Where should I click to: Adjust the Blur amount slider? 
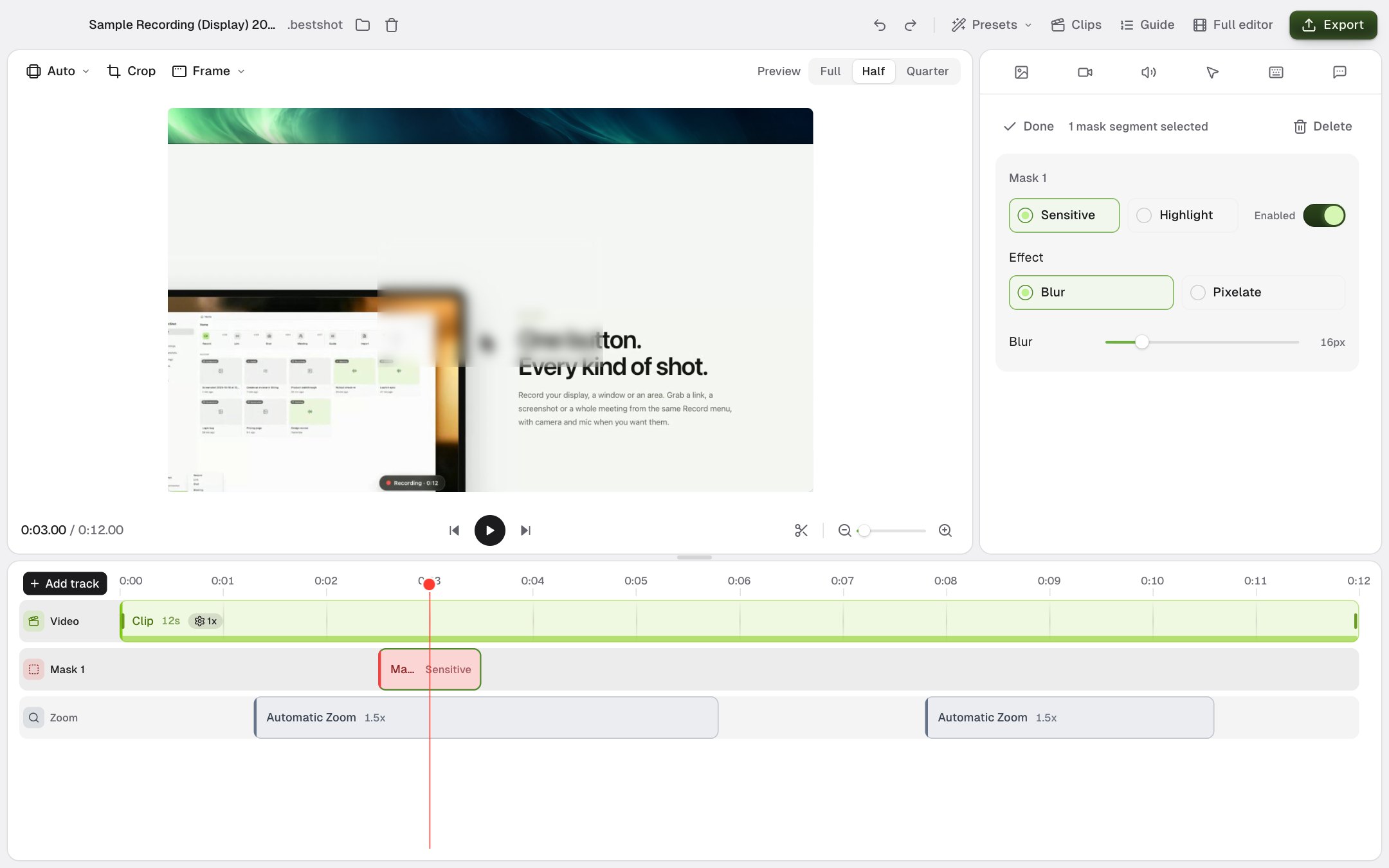coord(1202,342)
